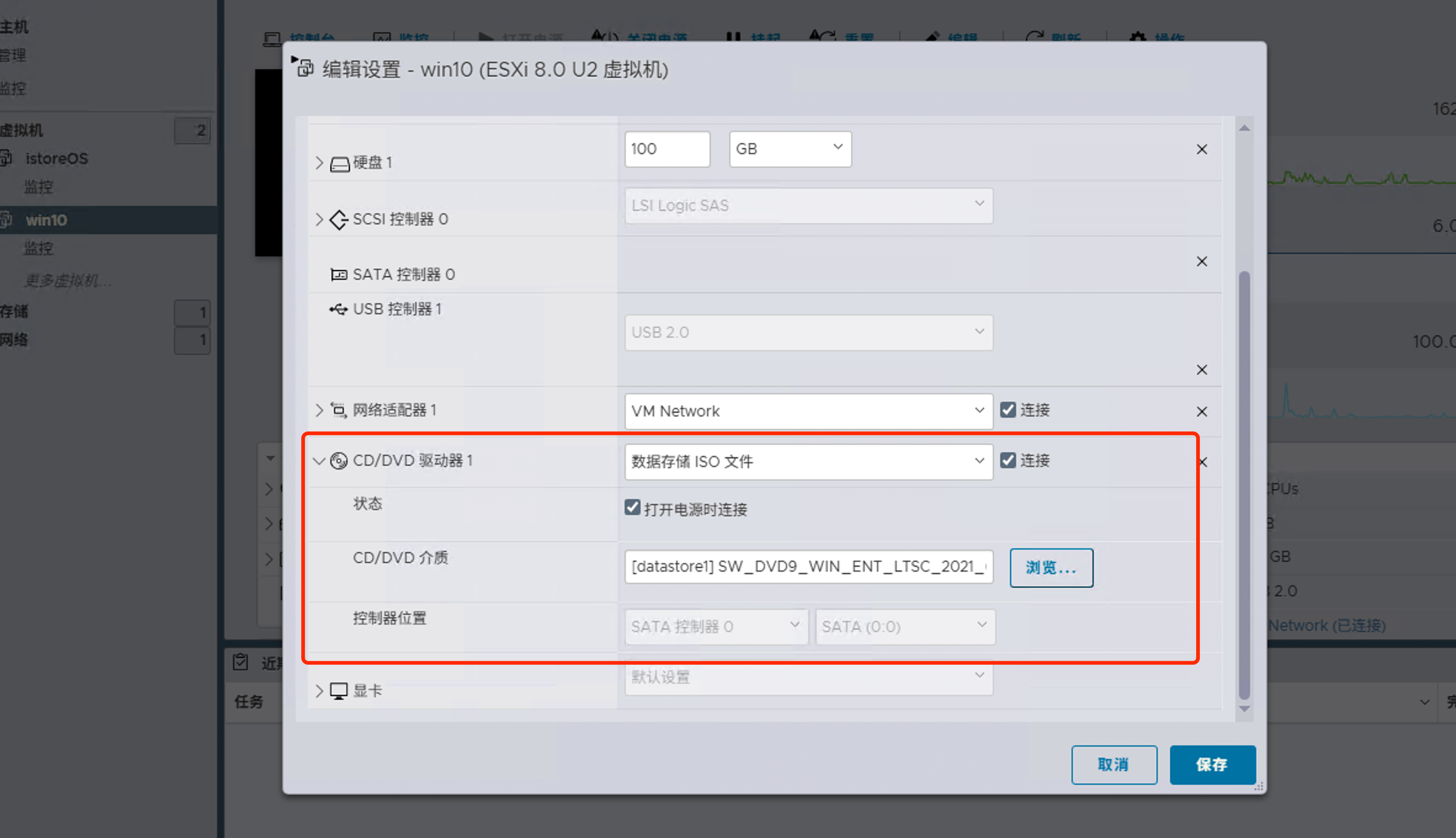Click the USB controller 1 icon
Image resolution: width=1456 pixels, height=838 pixels.
tap(338, 309)
